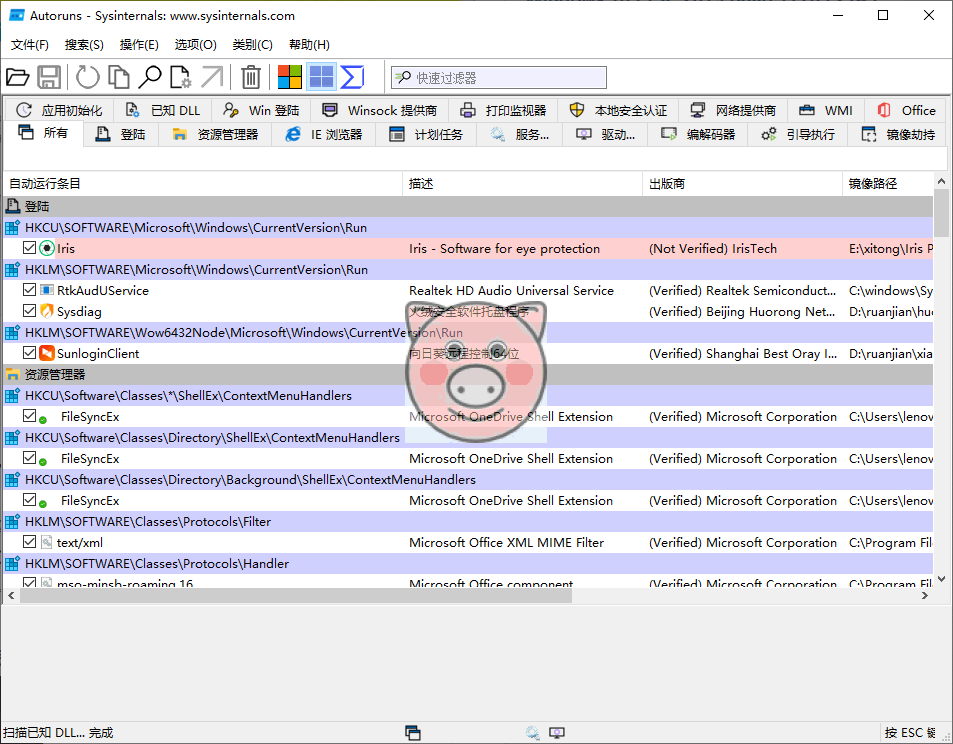Viewport: 953px width, 744px height.
Task: Disable the Sysdiag autorun entry
Action: pyautogui.click(x=29, y=311)
